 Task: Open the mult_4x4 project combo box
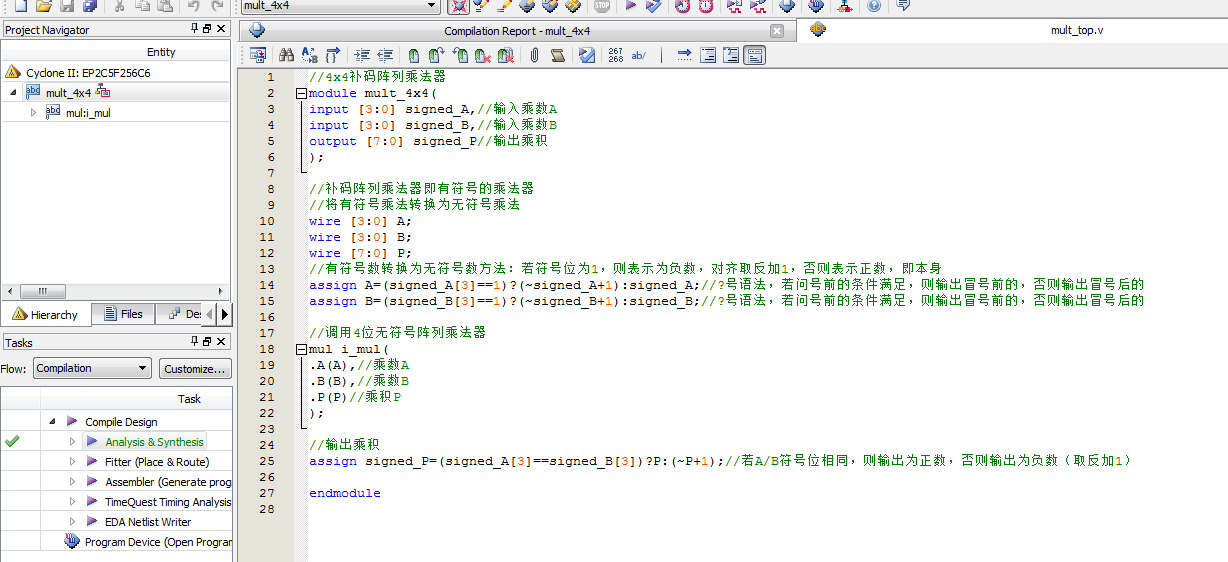click(340, 6)
